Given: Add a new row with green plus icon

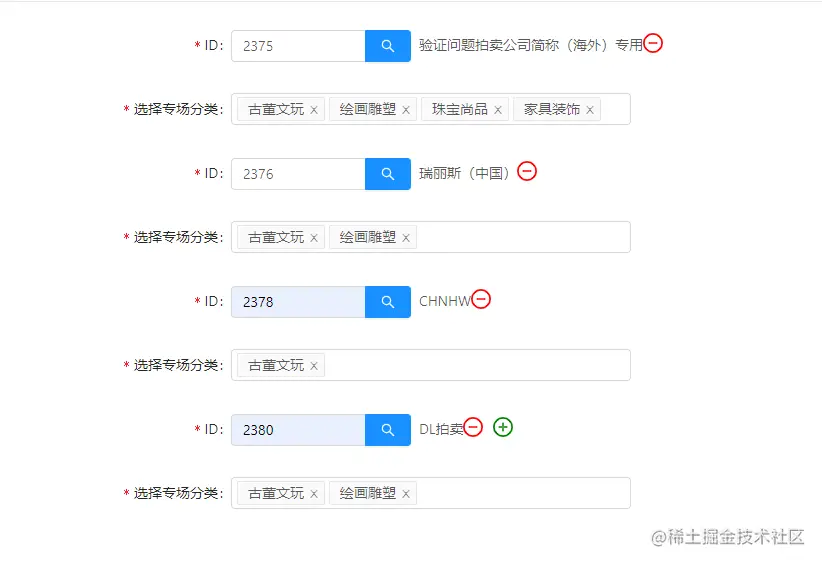Looking at the screenshot, I should click(x=503, y=427).
